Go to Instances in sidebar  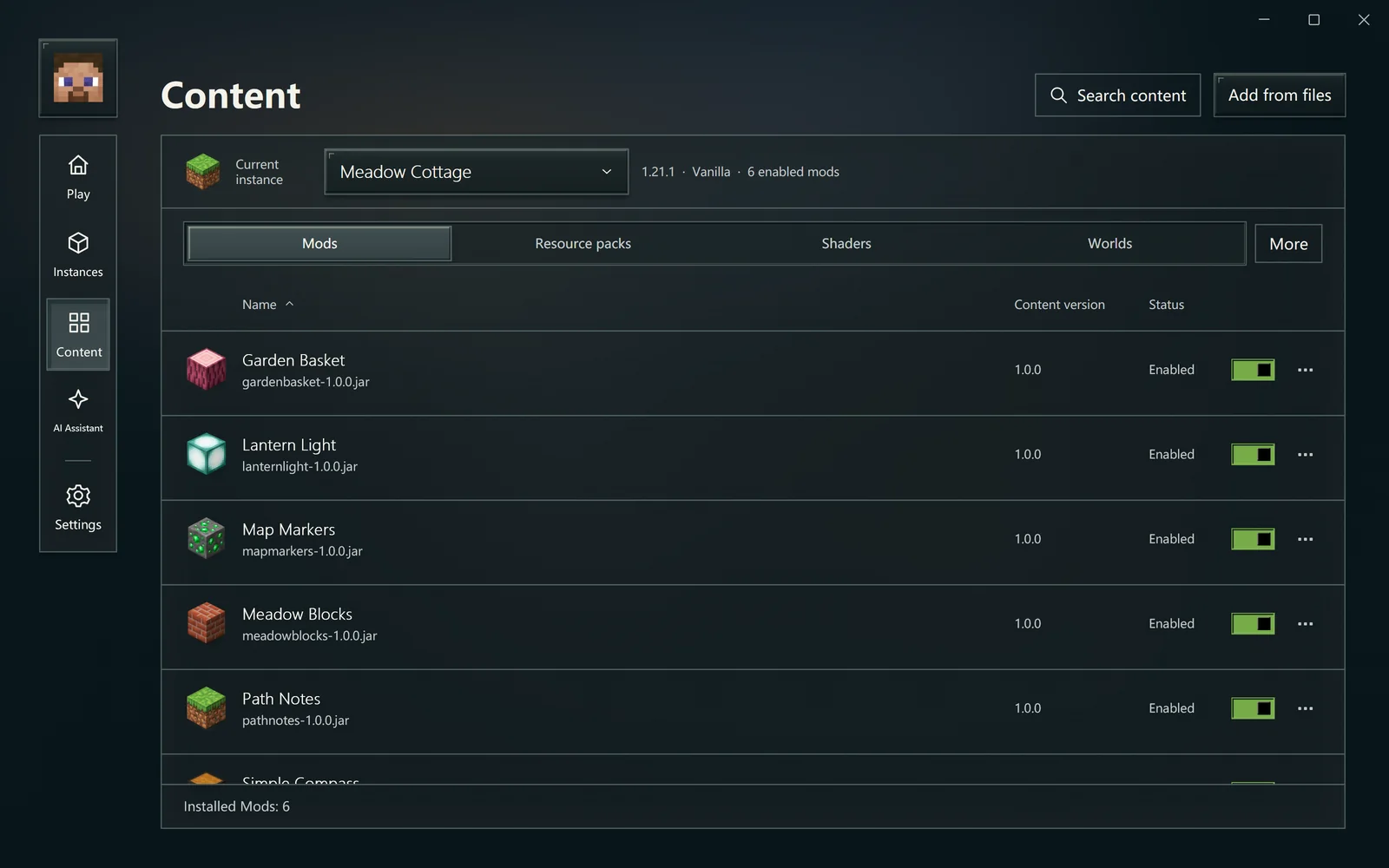[78, 254]
